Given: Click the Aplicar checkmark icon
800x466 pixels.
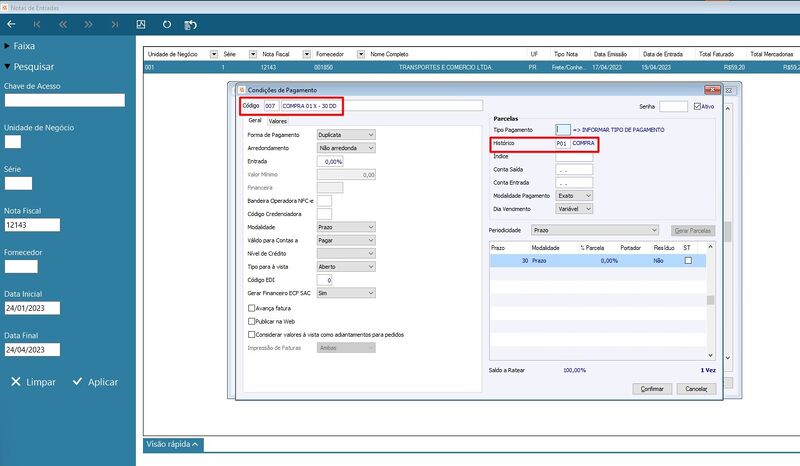Looking at the screenshot, I should pyautogui.click(x=78, y=381).
